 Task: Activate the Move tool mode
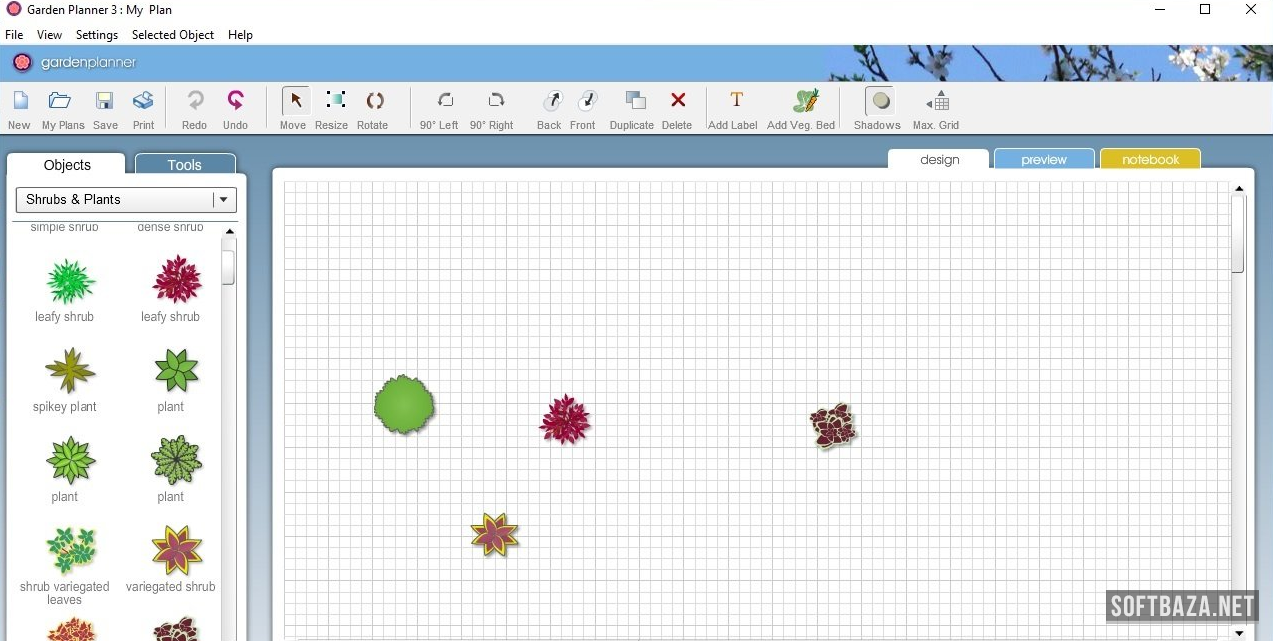[x=295, y=101]
